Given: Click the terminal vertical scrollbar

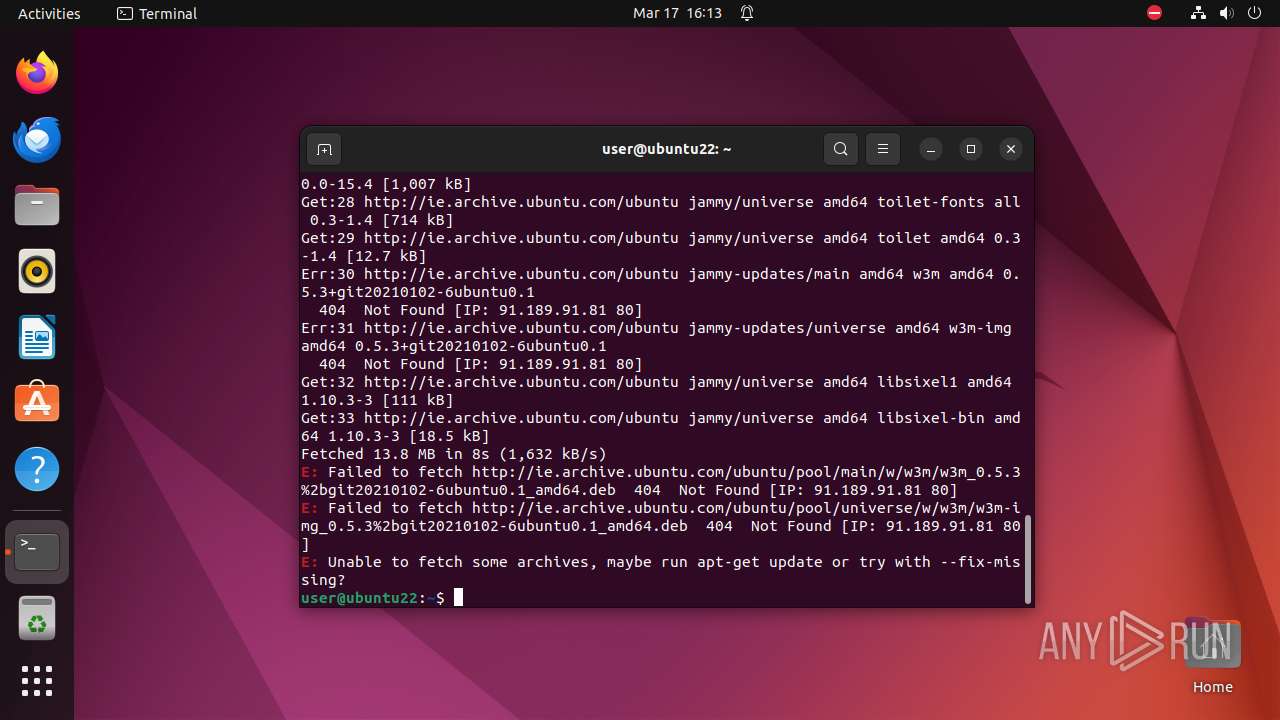Looking at the screenshot, I should 1027,558.
